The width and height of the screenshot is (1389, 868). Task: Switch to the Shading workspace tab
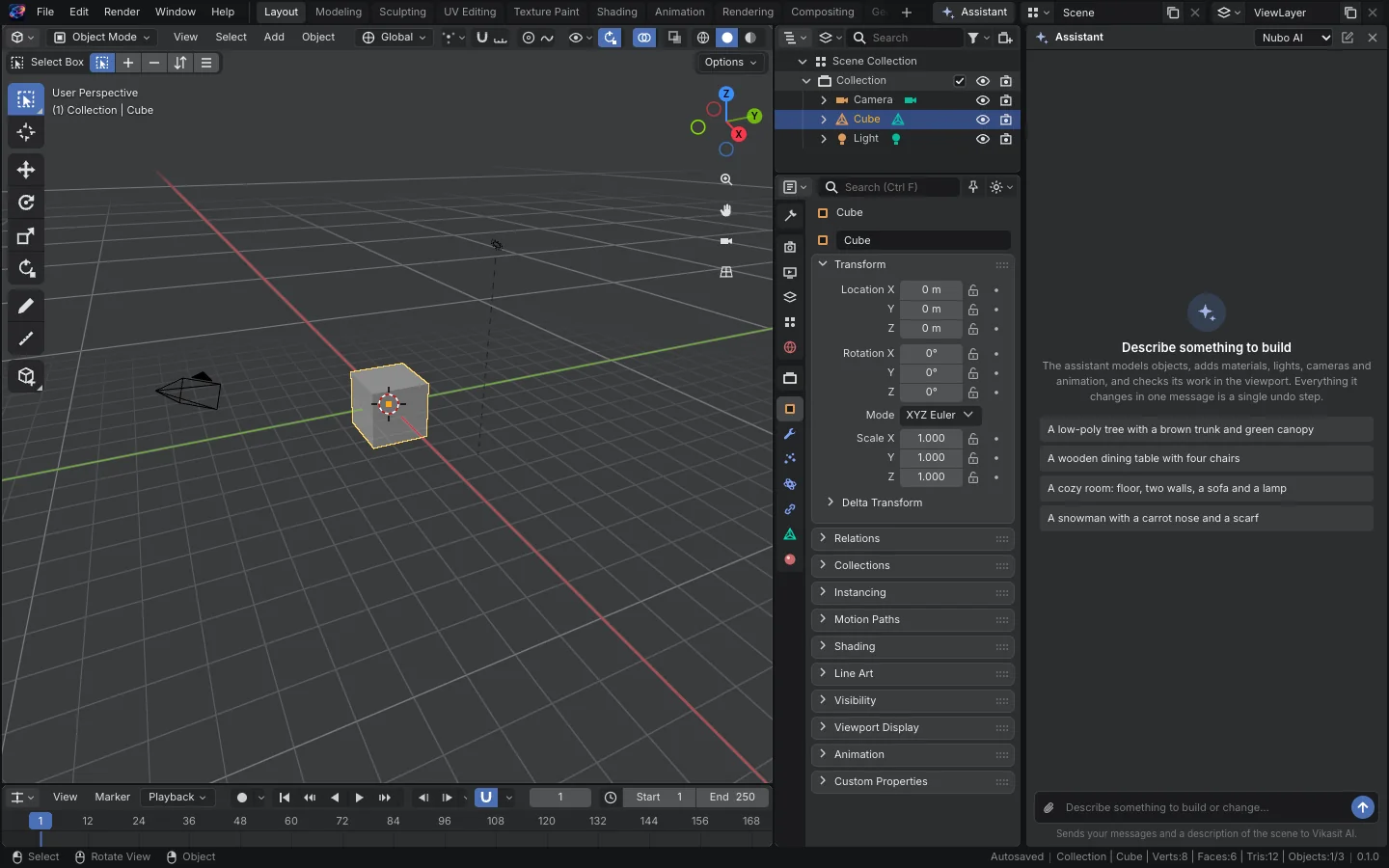point(616,12)
